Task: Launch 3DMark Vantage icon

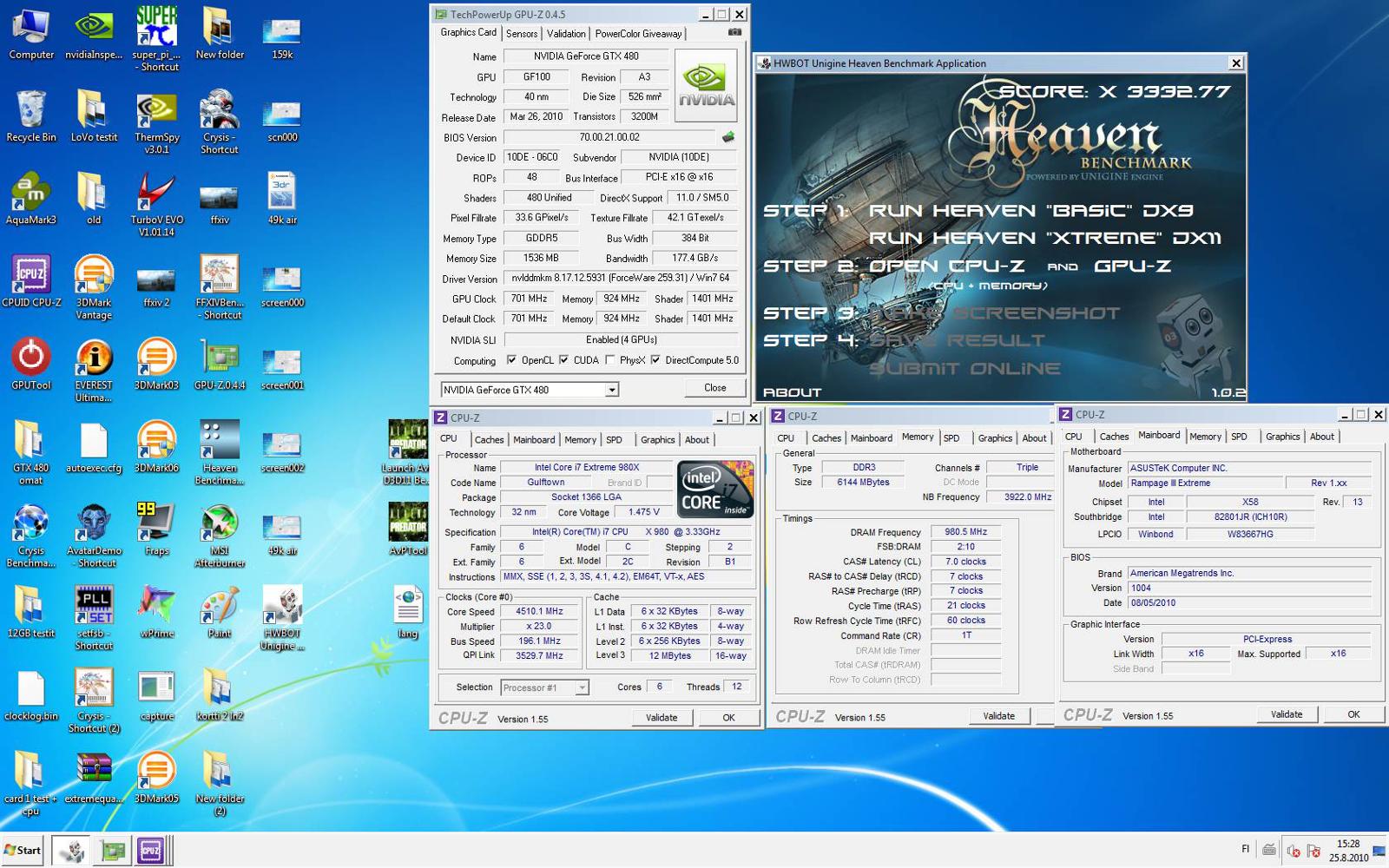Action: pyautogui.click(x=94, y=286)
